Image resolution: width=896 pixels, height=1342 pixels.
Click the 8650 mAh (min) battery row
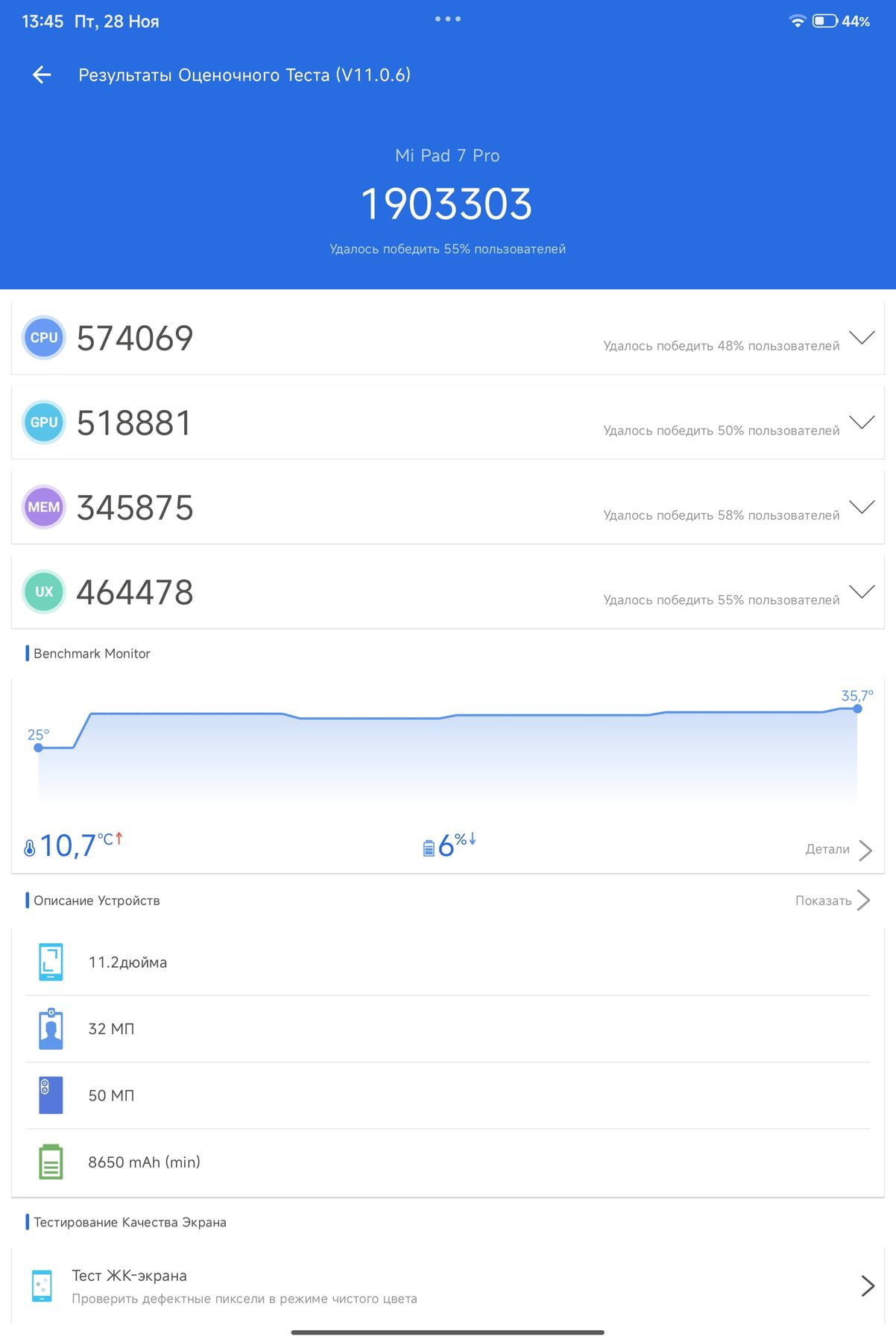[448, 1162]
